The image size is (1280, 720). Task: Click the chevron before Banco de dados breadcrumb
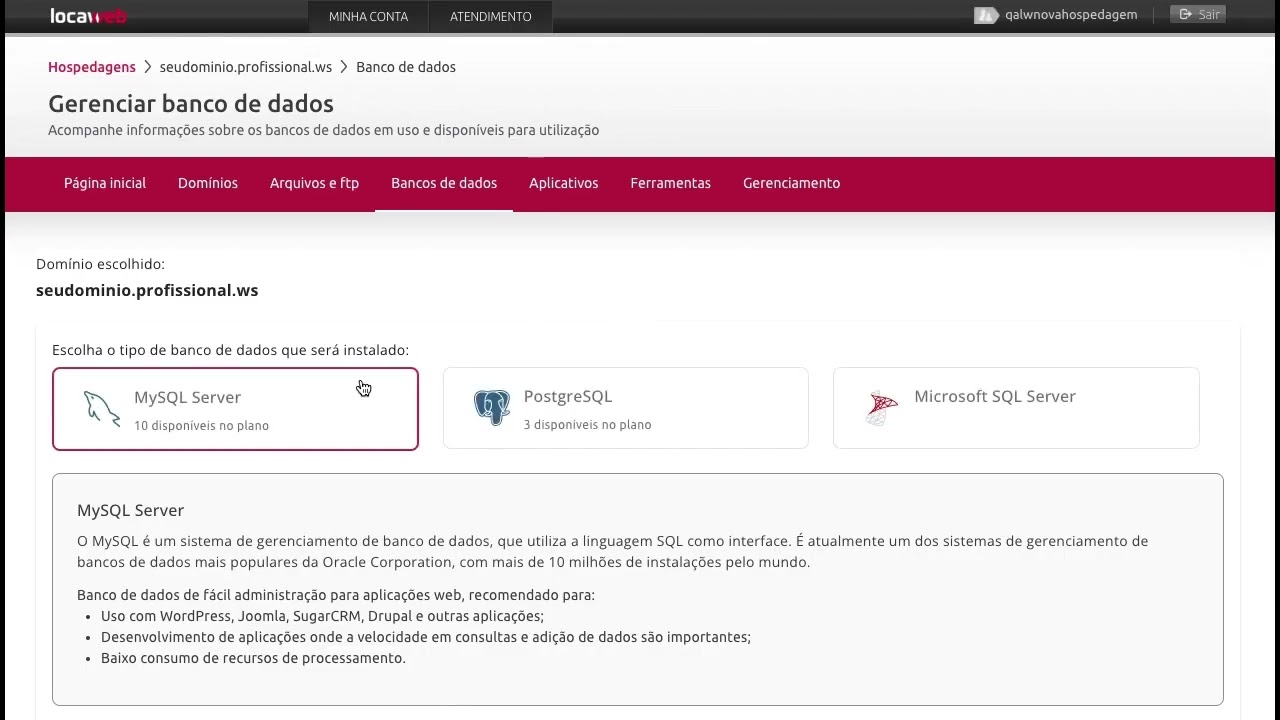point(344,67)
